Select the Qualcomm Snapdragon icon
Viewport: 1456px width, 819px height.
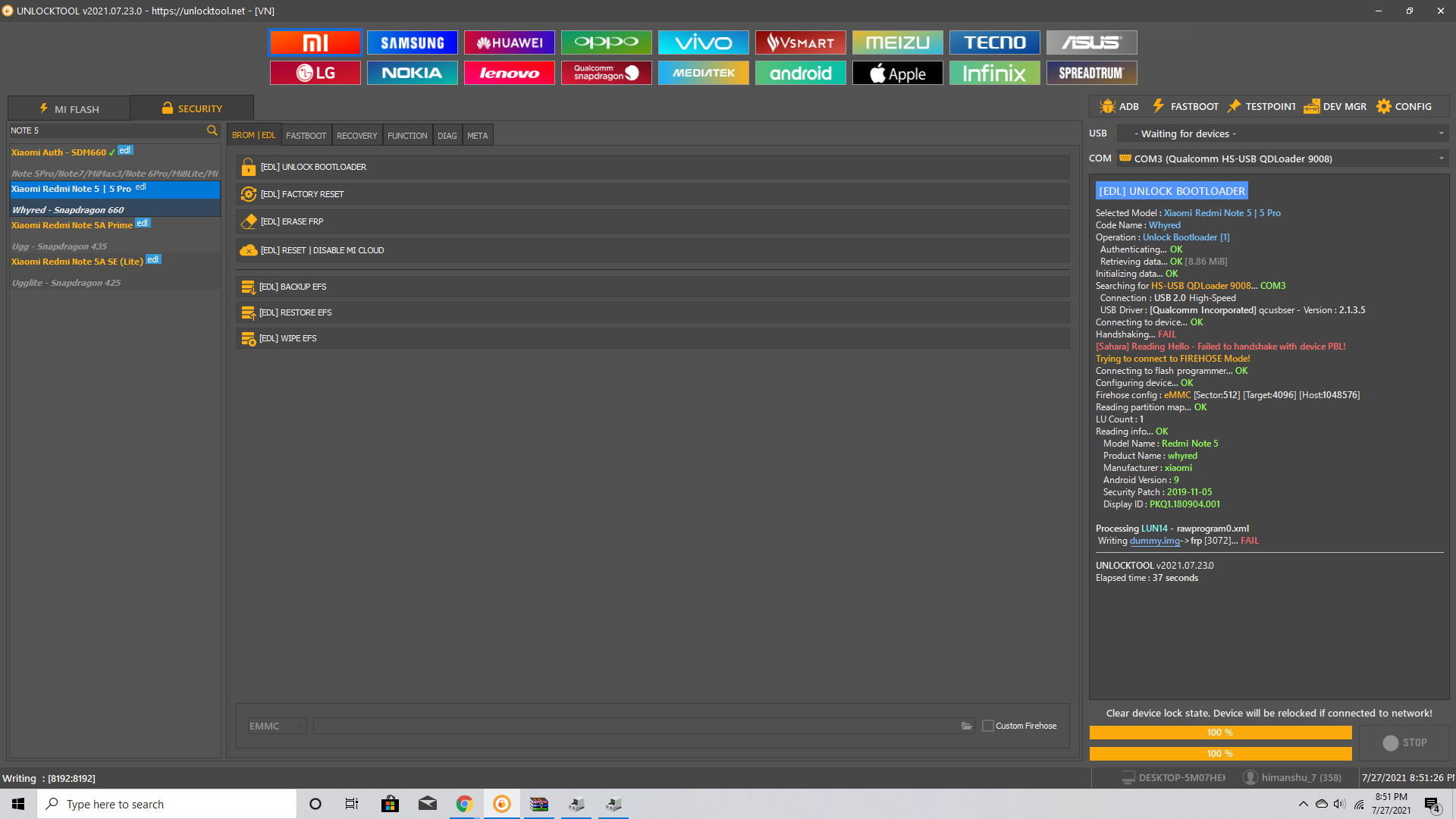607,73
